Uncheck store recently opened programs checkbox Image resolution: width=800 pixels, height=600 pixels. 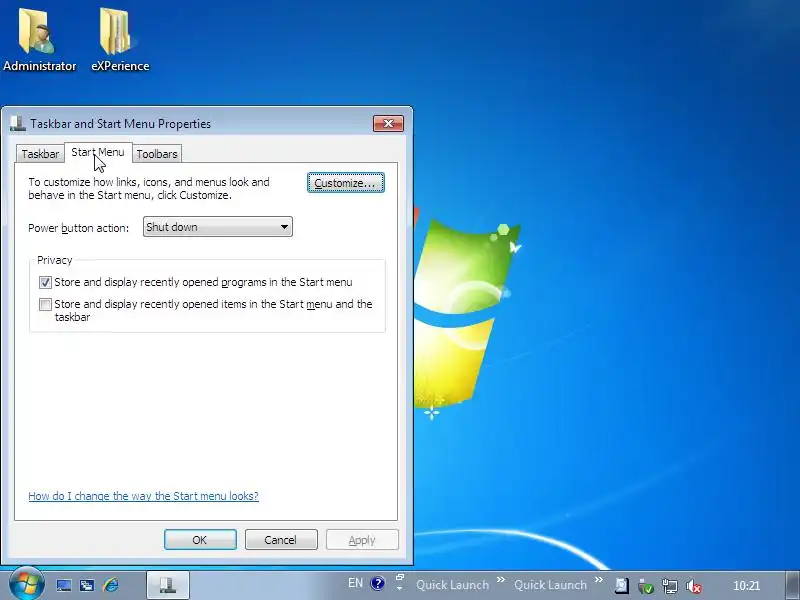click(45, 282)
